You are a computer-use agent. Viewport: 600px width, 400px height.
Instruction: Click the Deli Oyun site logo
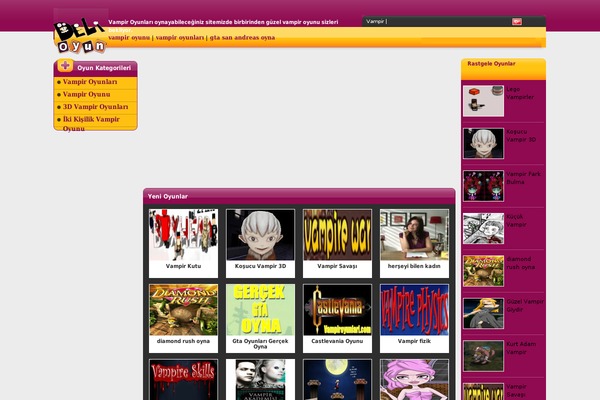(x=80, y=36)
